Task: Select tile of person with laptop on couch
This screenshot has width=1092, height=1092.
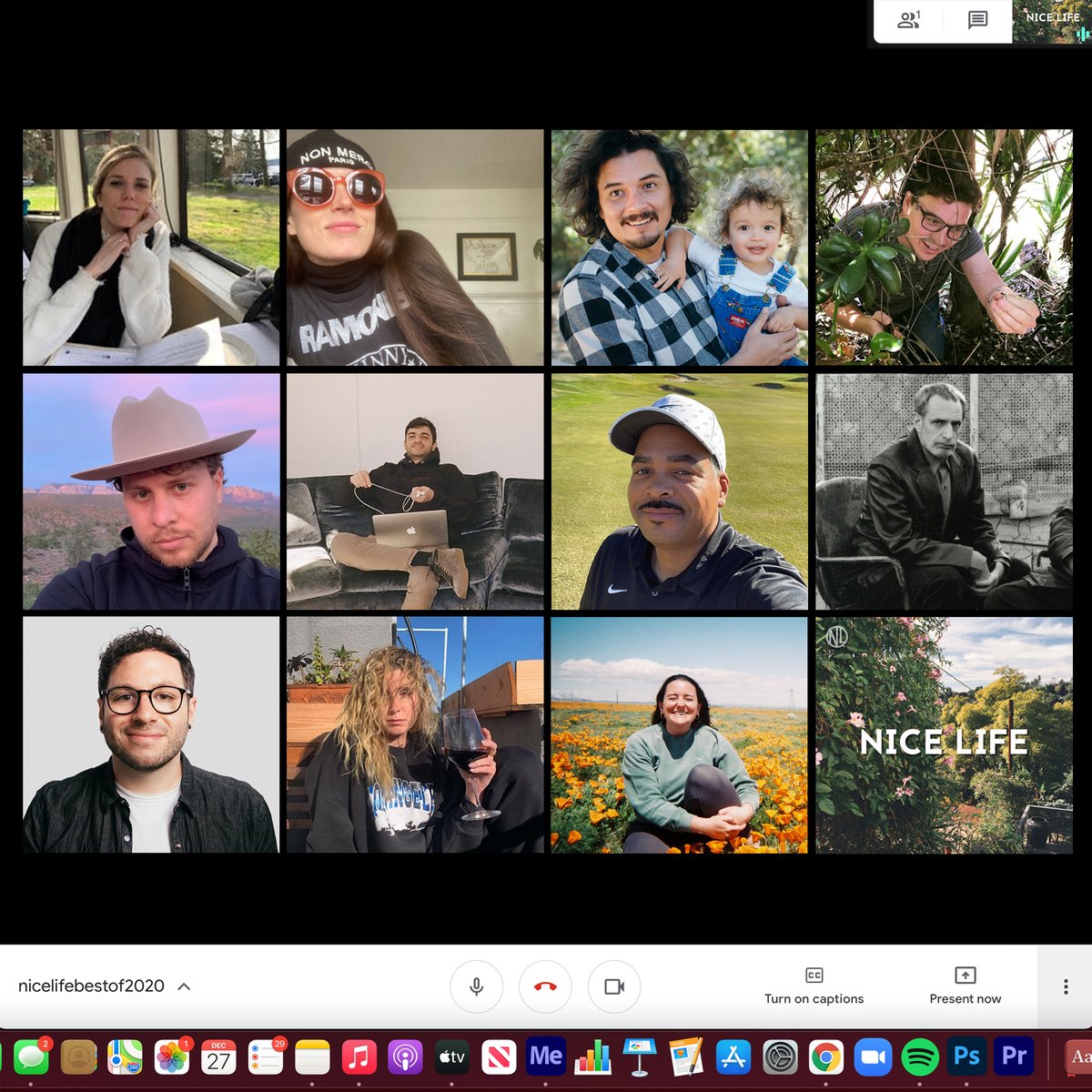Action: 415,491
